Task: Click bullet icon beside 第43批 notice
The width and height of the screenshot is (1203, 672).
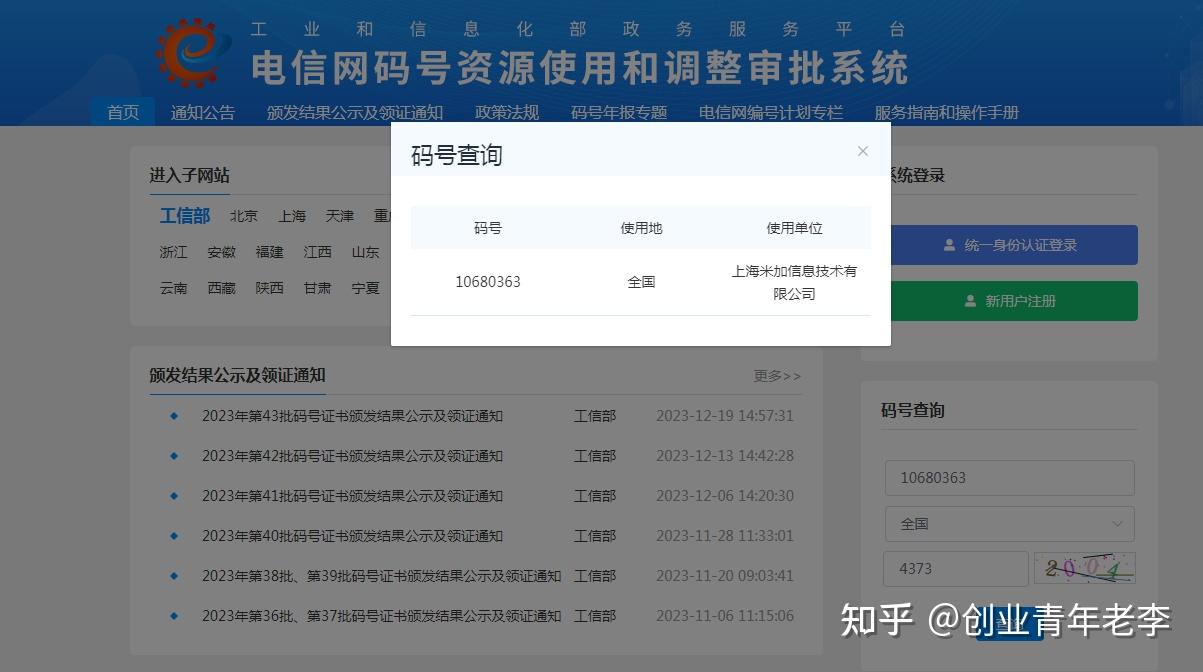Action: [174, 416]
